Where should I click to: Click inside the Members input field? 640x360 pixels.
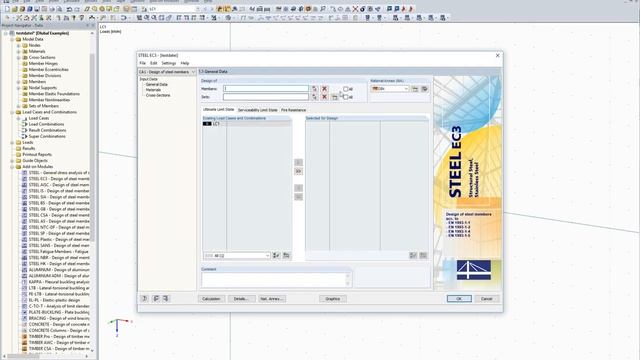tap(266, 89)
